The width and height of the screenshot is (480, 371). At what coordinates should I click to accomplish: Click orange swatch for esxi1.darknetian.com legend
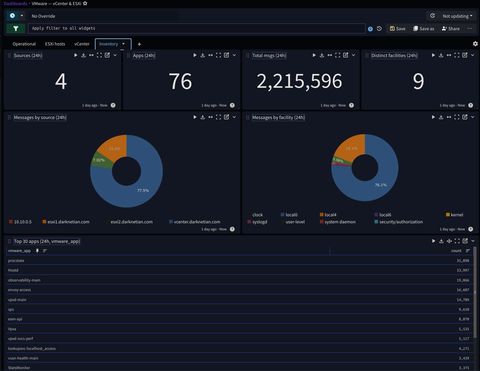tap(44, 222)
